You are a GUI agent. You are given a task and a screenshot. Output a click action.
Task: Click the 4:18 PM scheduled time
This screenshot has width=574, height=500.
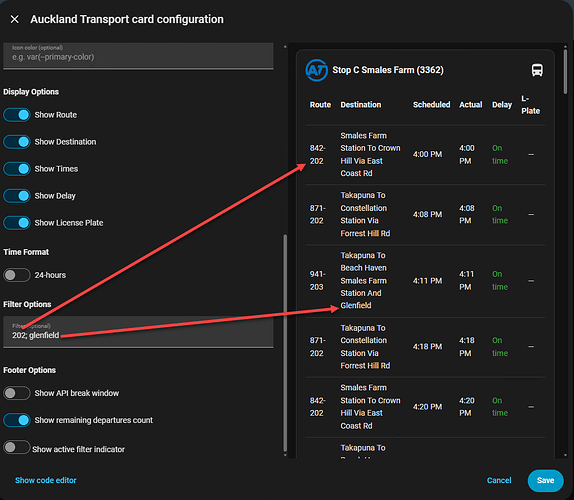428,347
